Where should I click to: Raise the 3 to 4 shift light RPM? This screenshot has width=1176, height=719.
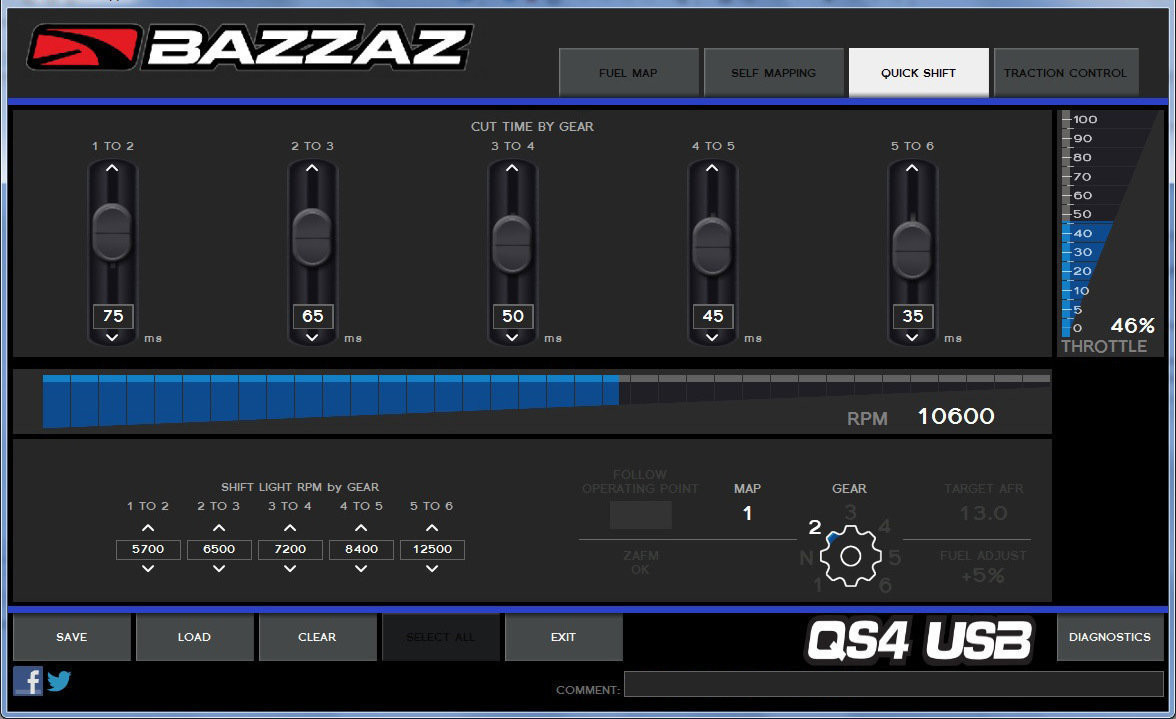[290, 528]
